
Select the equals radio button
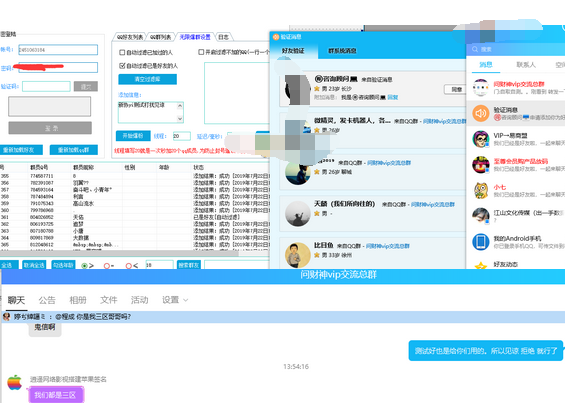coord(107,266)
